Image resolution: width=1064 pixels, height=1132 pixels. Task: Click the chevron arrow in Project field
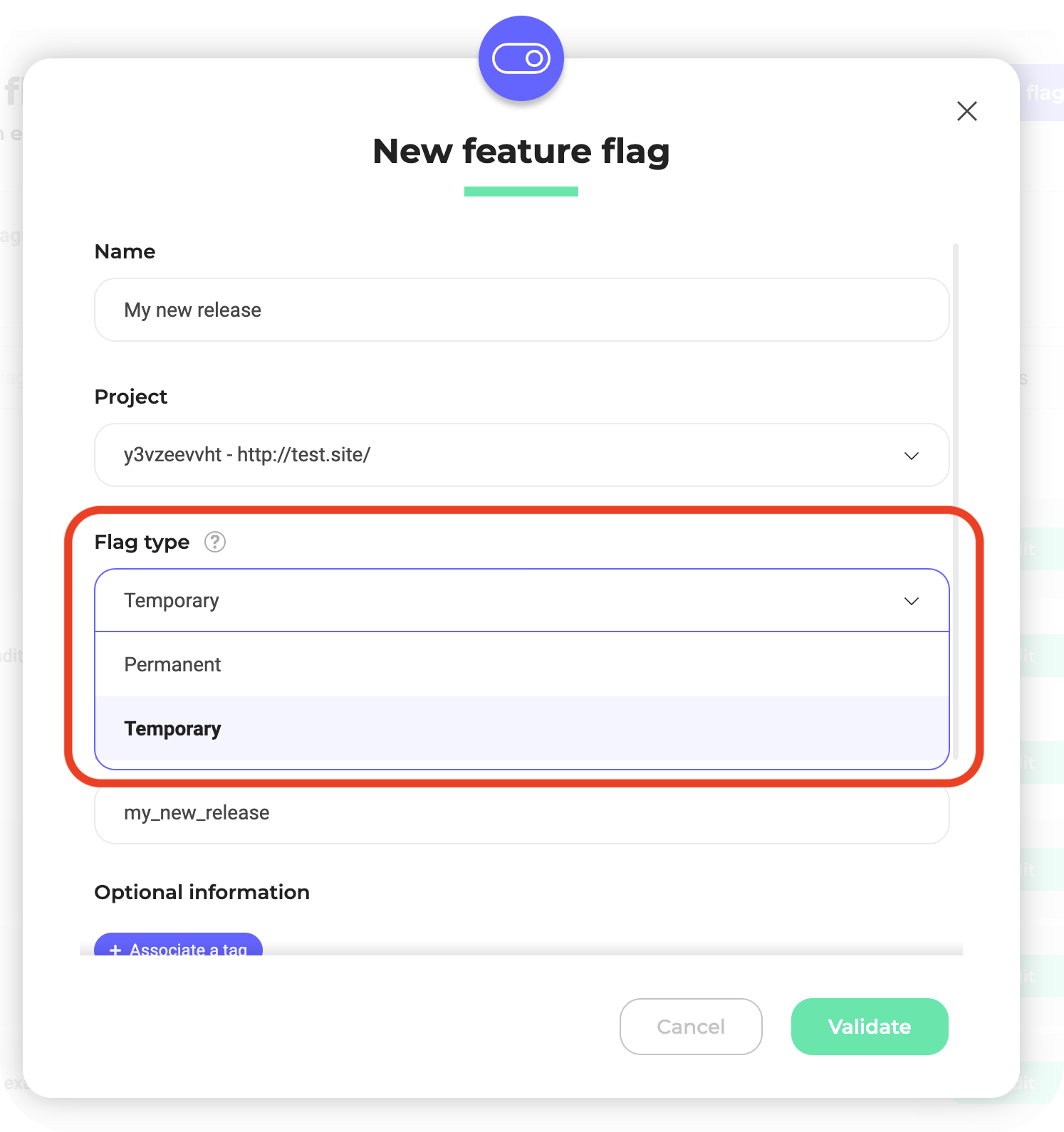912,456
